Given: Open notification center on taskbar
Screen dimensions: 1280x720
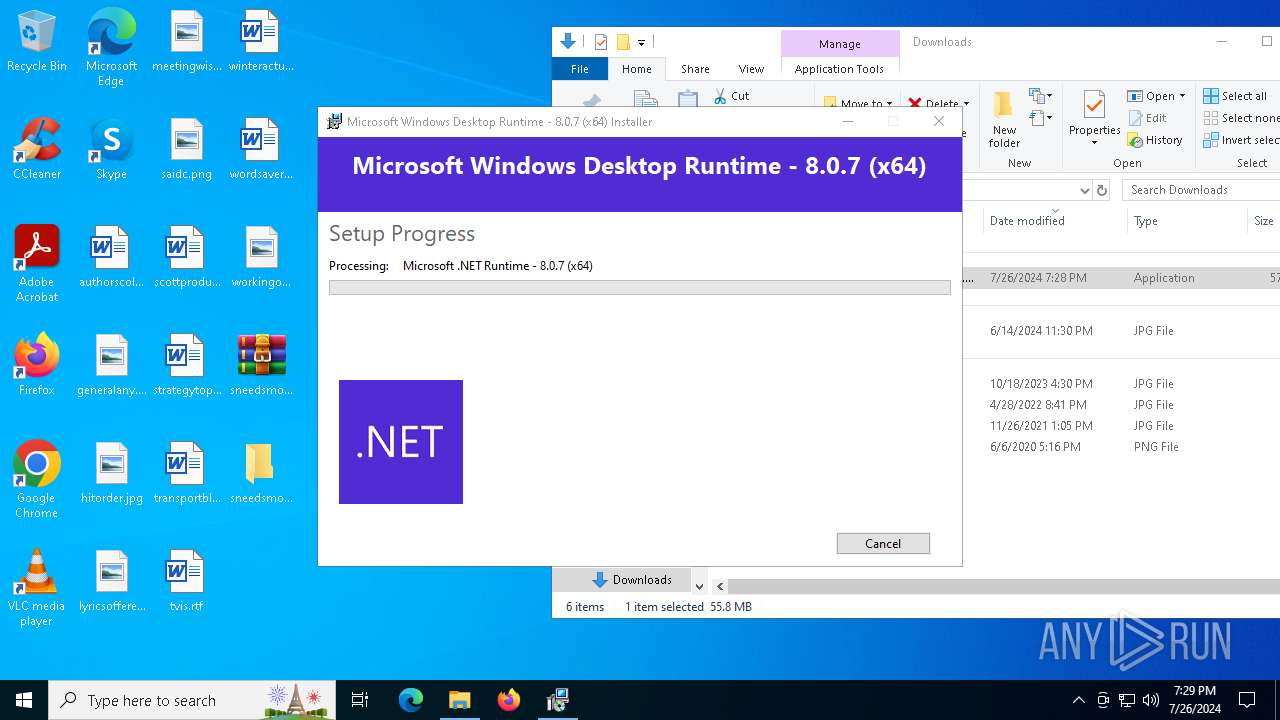Looking at the screenshot, I should [x=1247, y=700].
